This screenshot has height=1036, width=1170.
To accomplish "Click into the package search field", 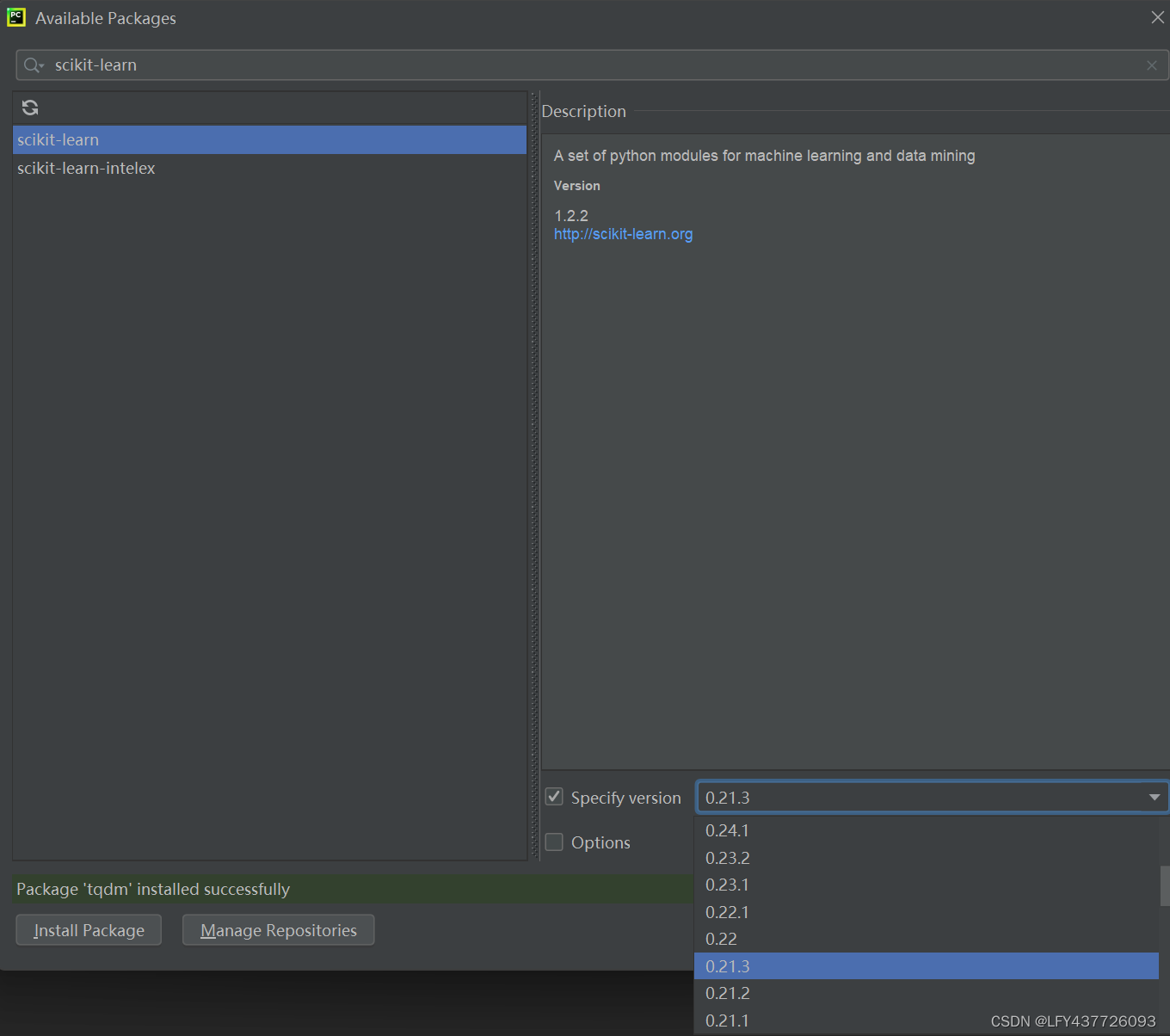I will 594,65.
